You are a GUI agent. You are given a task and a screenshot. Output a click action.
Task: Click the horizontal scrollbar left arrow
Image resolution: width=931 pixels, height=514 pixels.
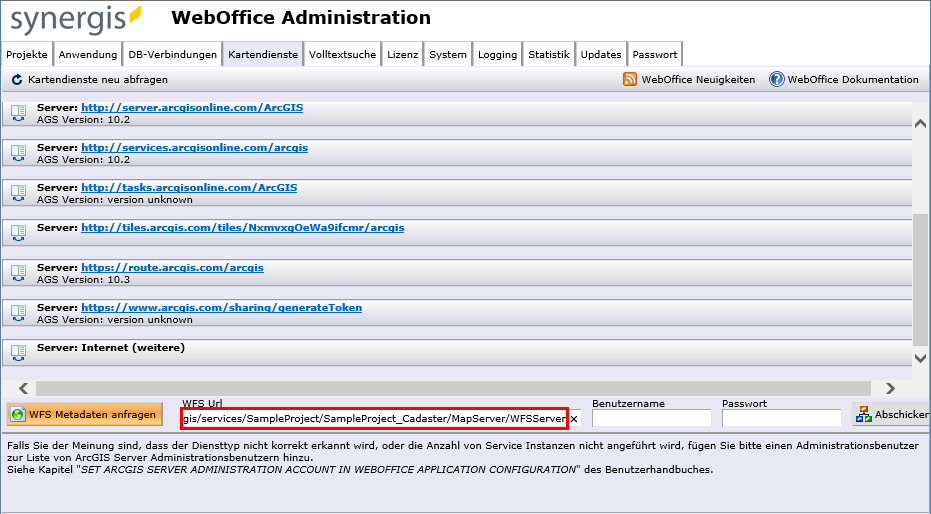(x=23, y=388)
